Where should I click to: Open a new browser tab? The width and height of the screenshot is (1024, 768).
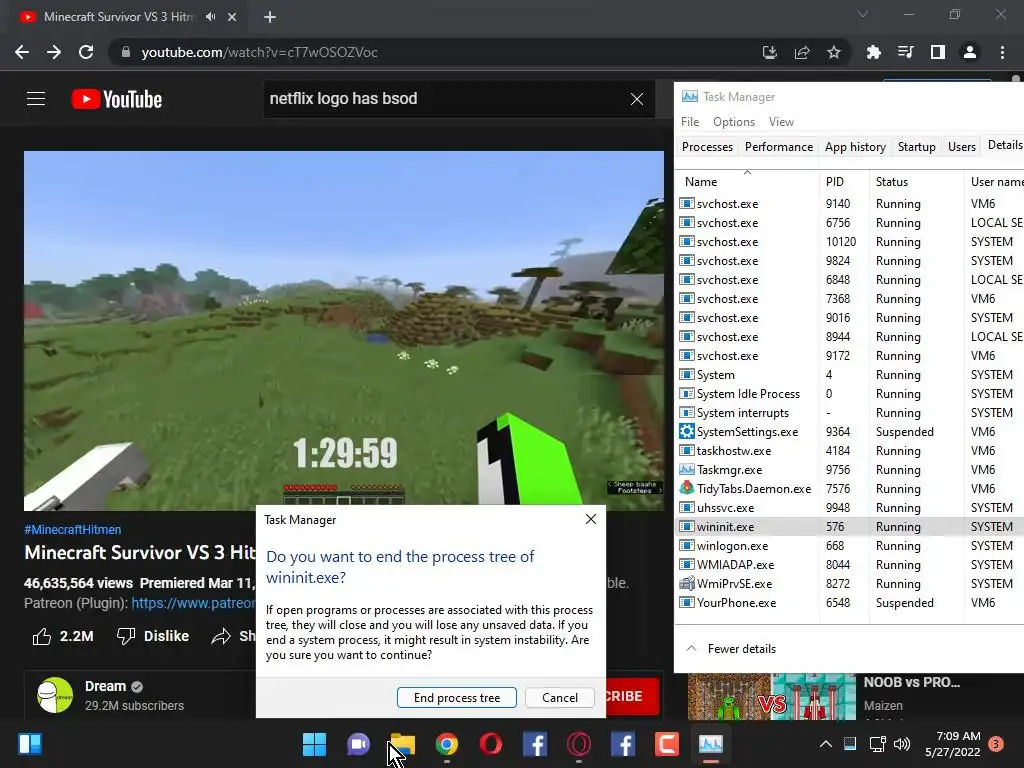click(x=270, y=17)
